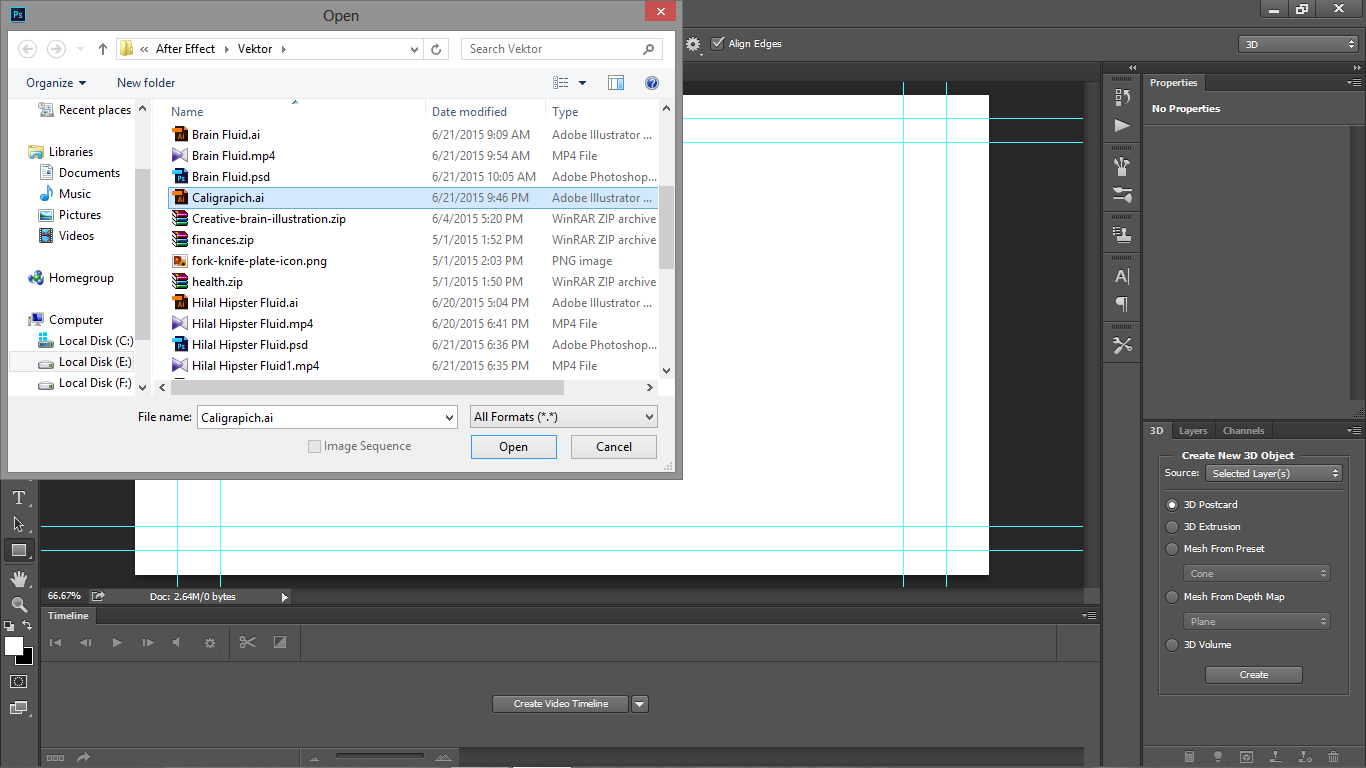Select the 3D Extrusion radio button
1366x768 pixels.
pyautogui.click(x=1172, y=527)
